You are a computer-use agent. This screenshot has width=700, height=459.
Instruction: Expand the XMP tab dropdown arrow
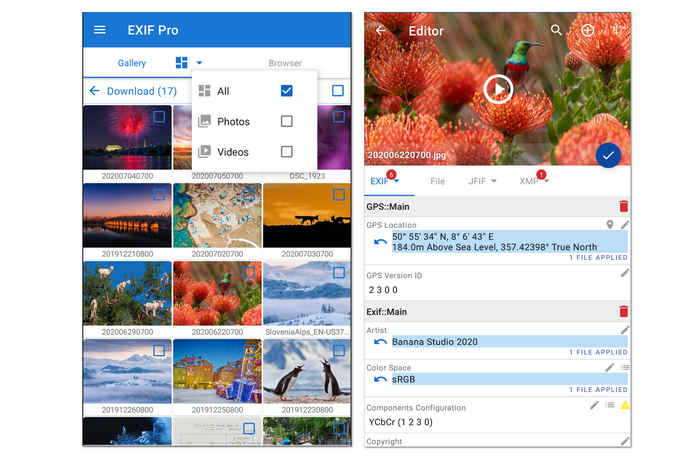coord(546,181)
